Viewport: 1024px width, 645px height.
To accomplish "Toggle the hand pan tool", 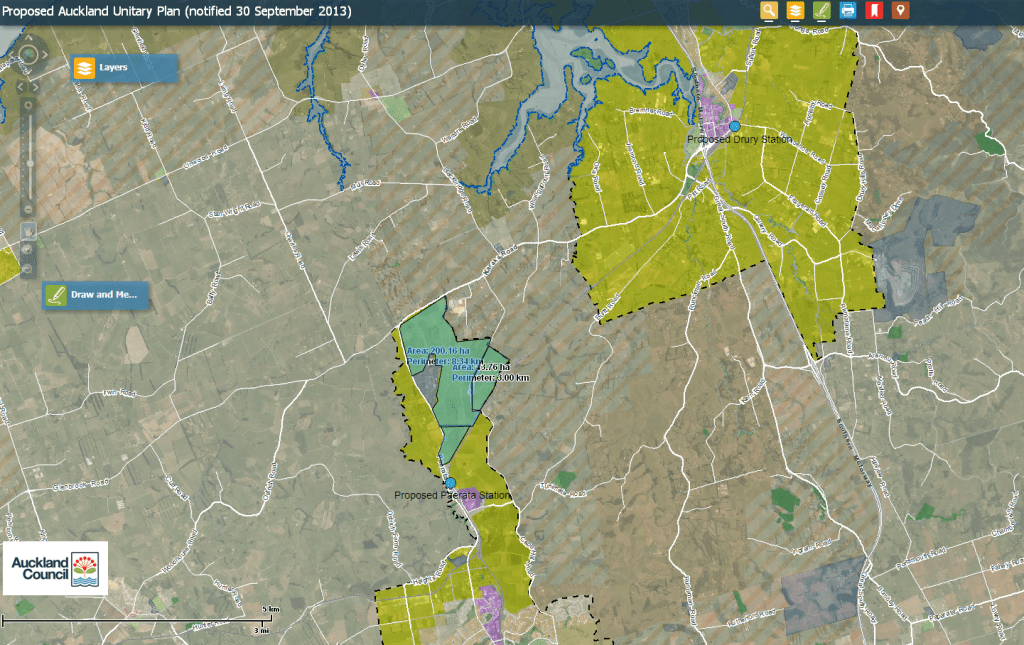I will (x=28, y=231).
